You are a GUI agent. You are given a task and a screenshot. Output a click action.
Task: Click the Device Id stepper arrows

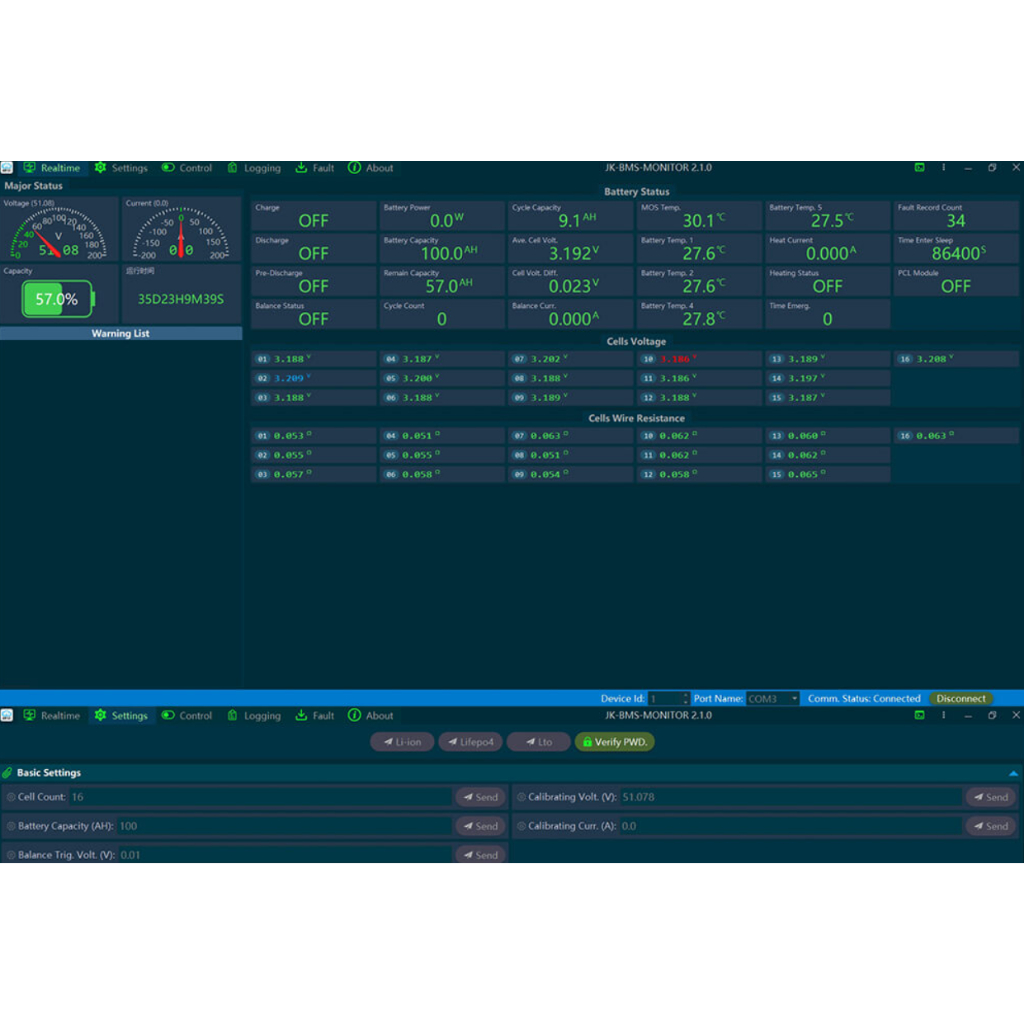coord(685,699)
